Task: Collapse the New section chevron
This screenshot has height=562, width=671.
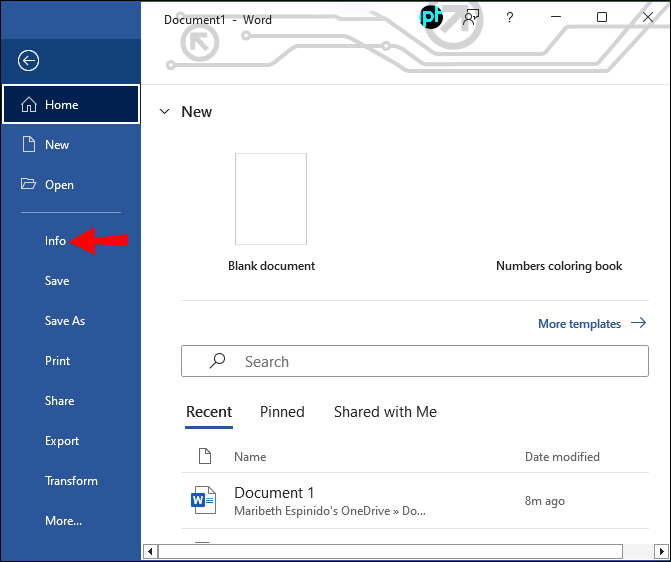Action: pyautogui.click(x=165, y=112)
